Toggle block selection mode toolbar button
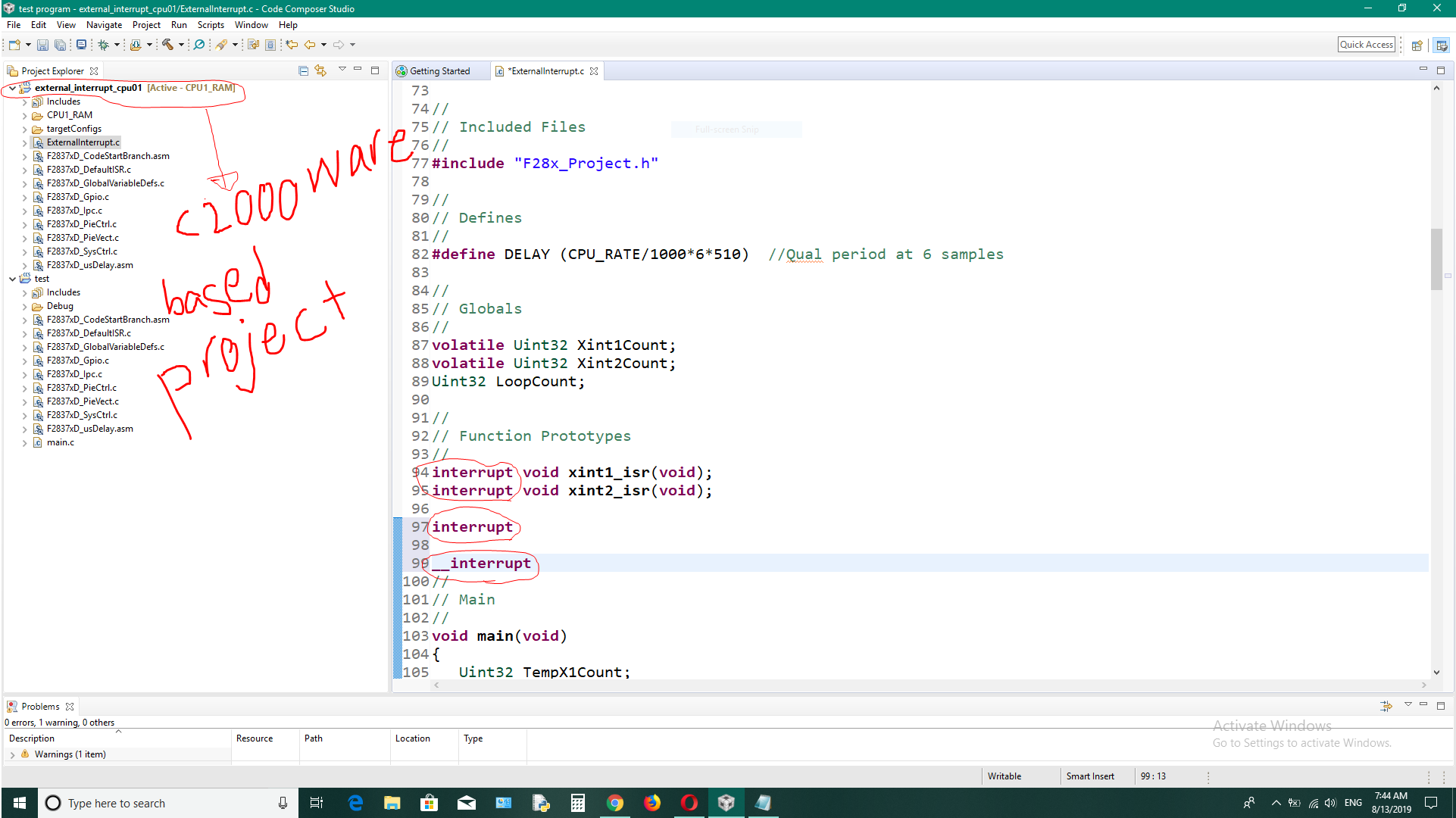This screenshot has height=818, width=1456. click(x=270, y=45)
